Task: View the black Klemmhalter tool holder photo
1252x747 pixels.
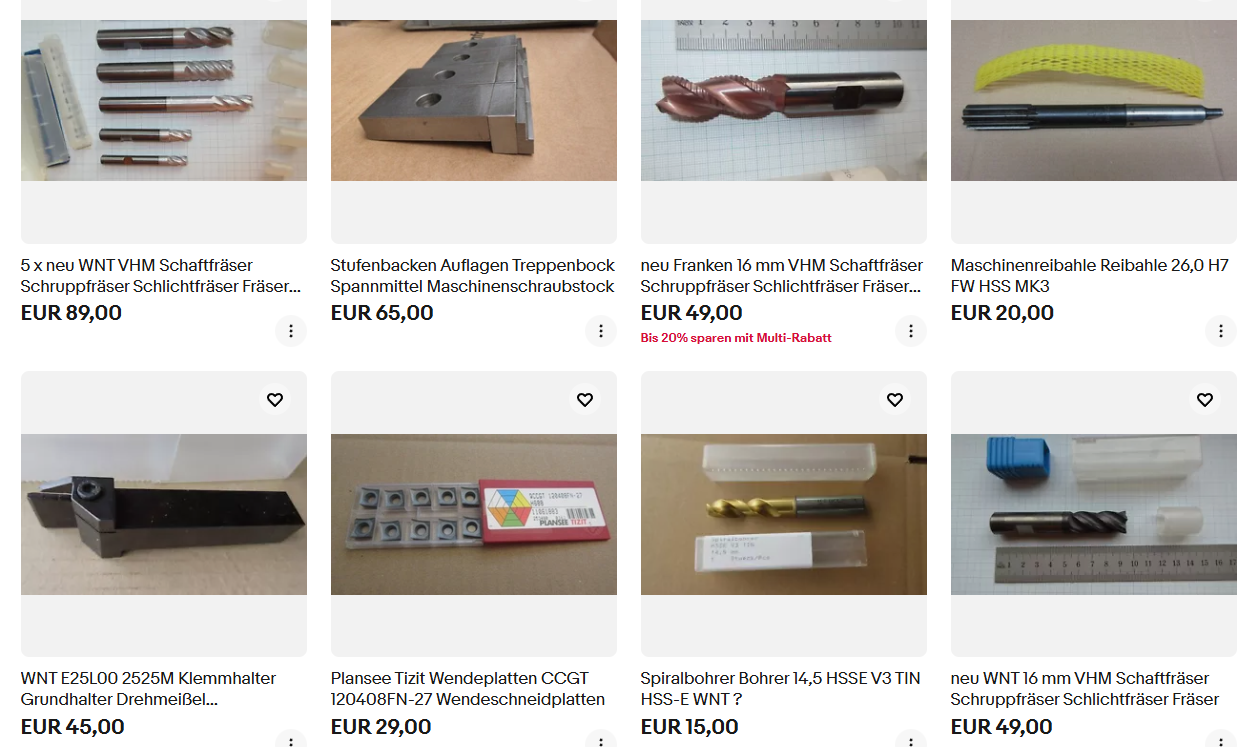Action: pyautogui.click(x=164, y=514)
